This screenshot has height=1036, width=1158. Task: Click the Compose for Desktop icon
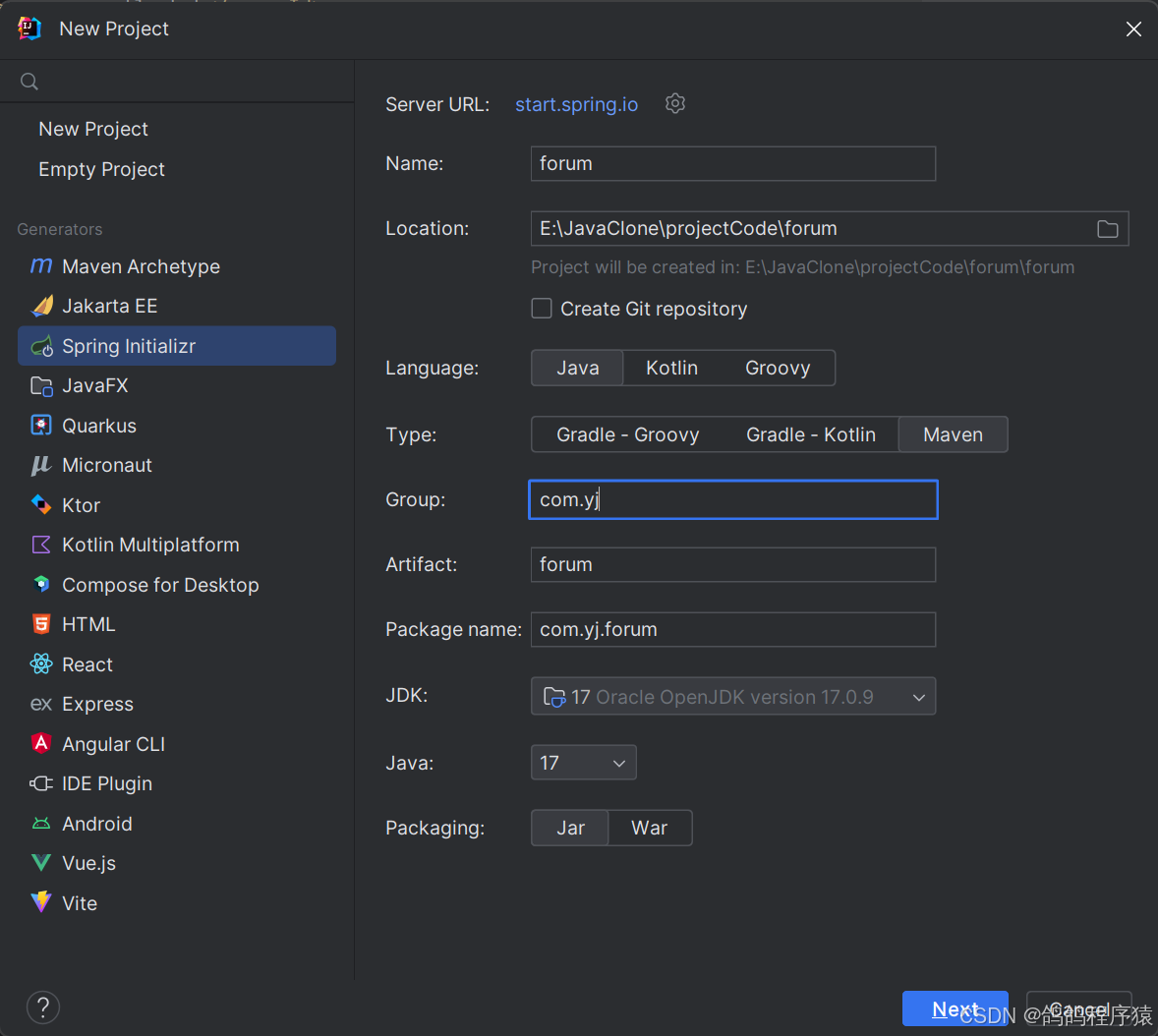[41, 584]
